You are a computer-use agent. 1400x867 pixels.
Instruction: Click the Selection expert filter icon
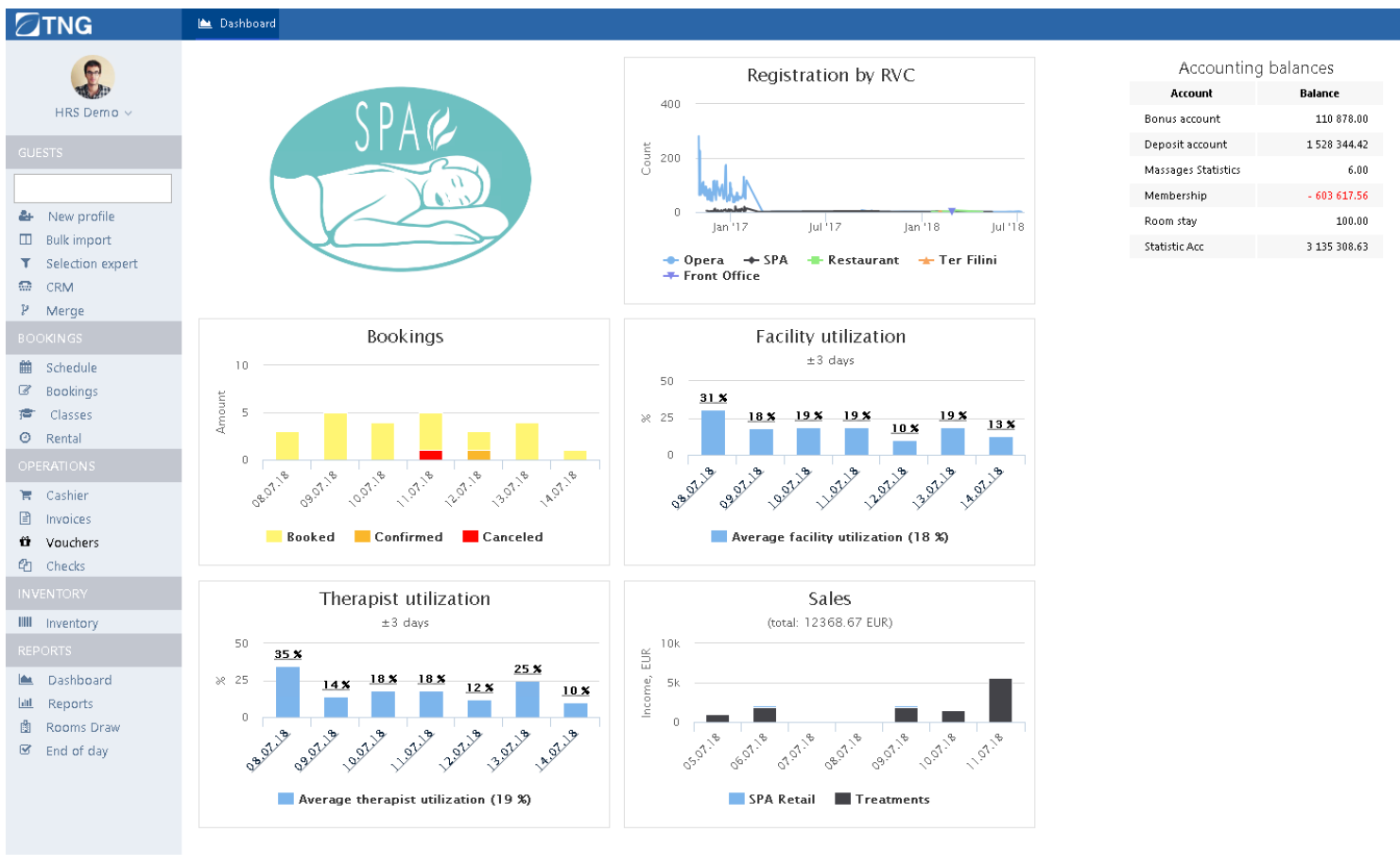[26, 264]
